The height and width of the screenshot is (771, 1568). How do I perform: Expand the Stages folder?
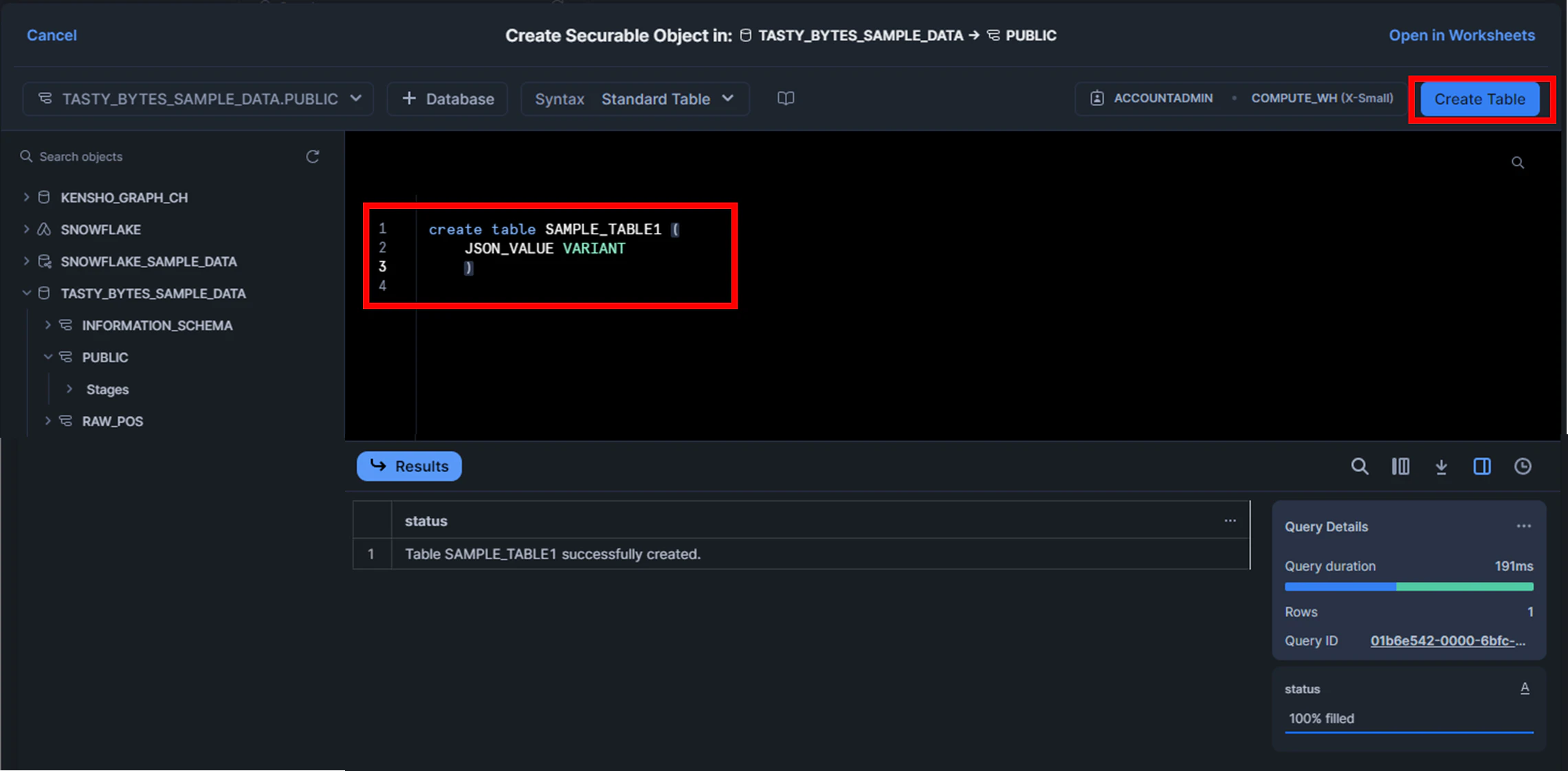(x=69, y=389)
